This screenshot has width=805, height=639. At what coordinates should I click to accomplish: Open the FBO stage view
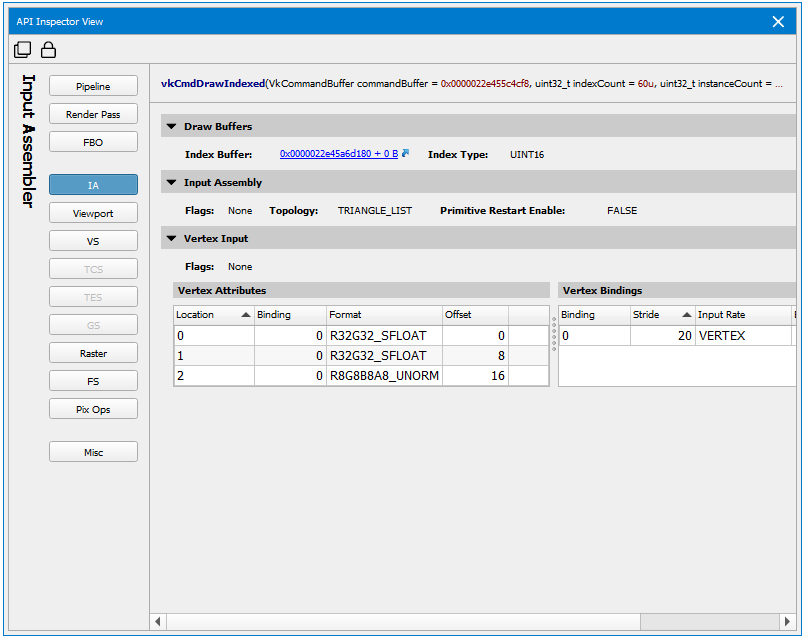click(x=93, y=143)
